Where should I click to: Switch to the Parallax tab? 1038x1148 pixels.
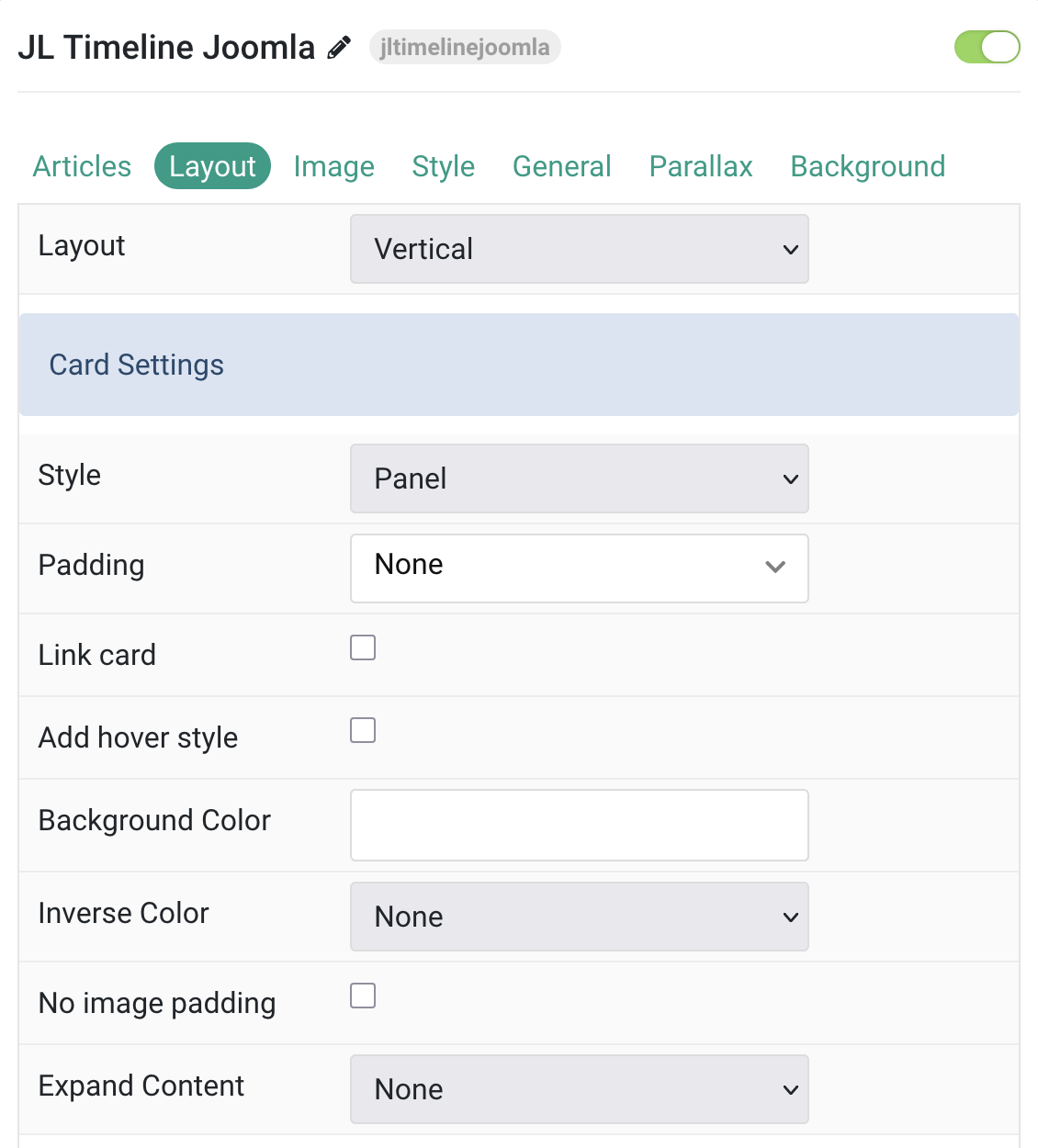coord(701,166)
